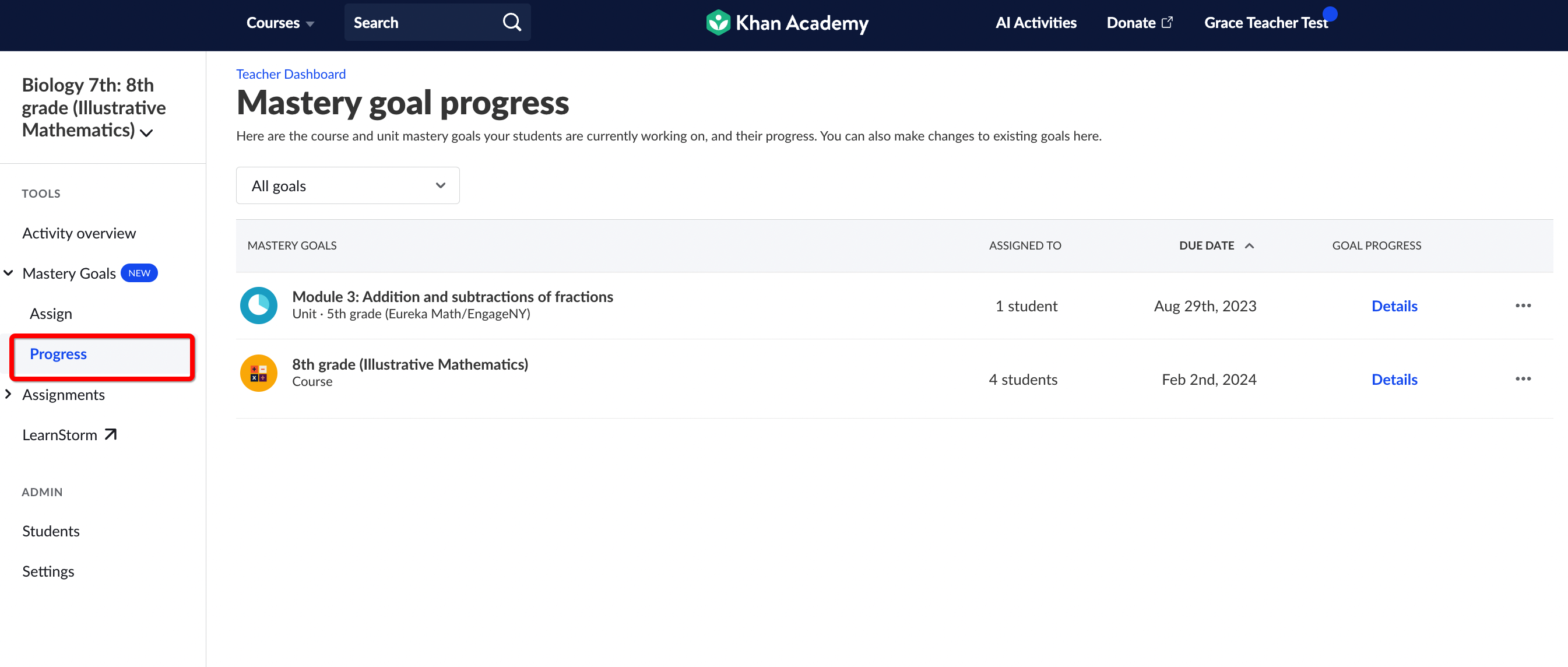Select AI Activities in the top bar
Screen dimensions: 1568x667
(1035, 22)
